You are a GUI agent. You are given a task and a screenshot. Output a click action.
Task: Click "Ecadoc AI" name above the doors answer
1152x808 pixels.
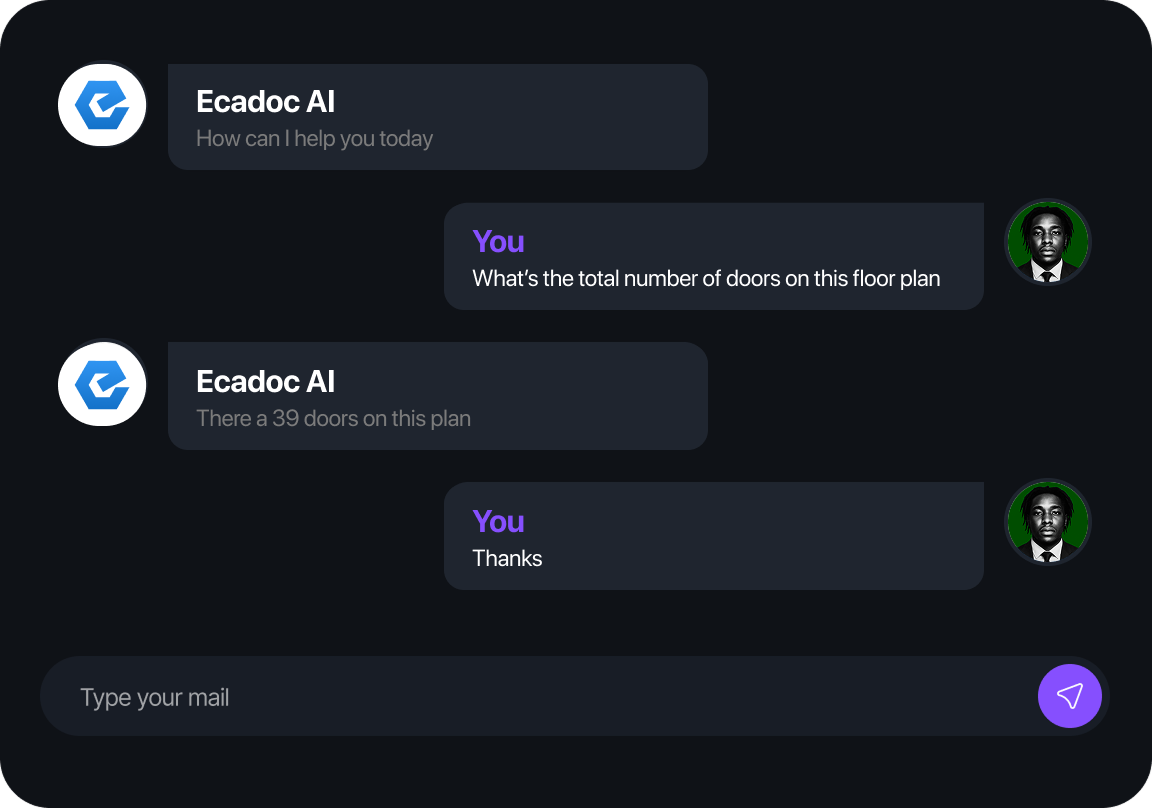coord(265,382)
